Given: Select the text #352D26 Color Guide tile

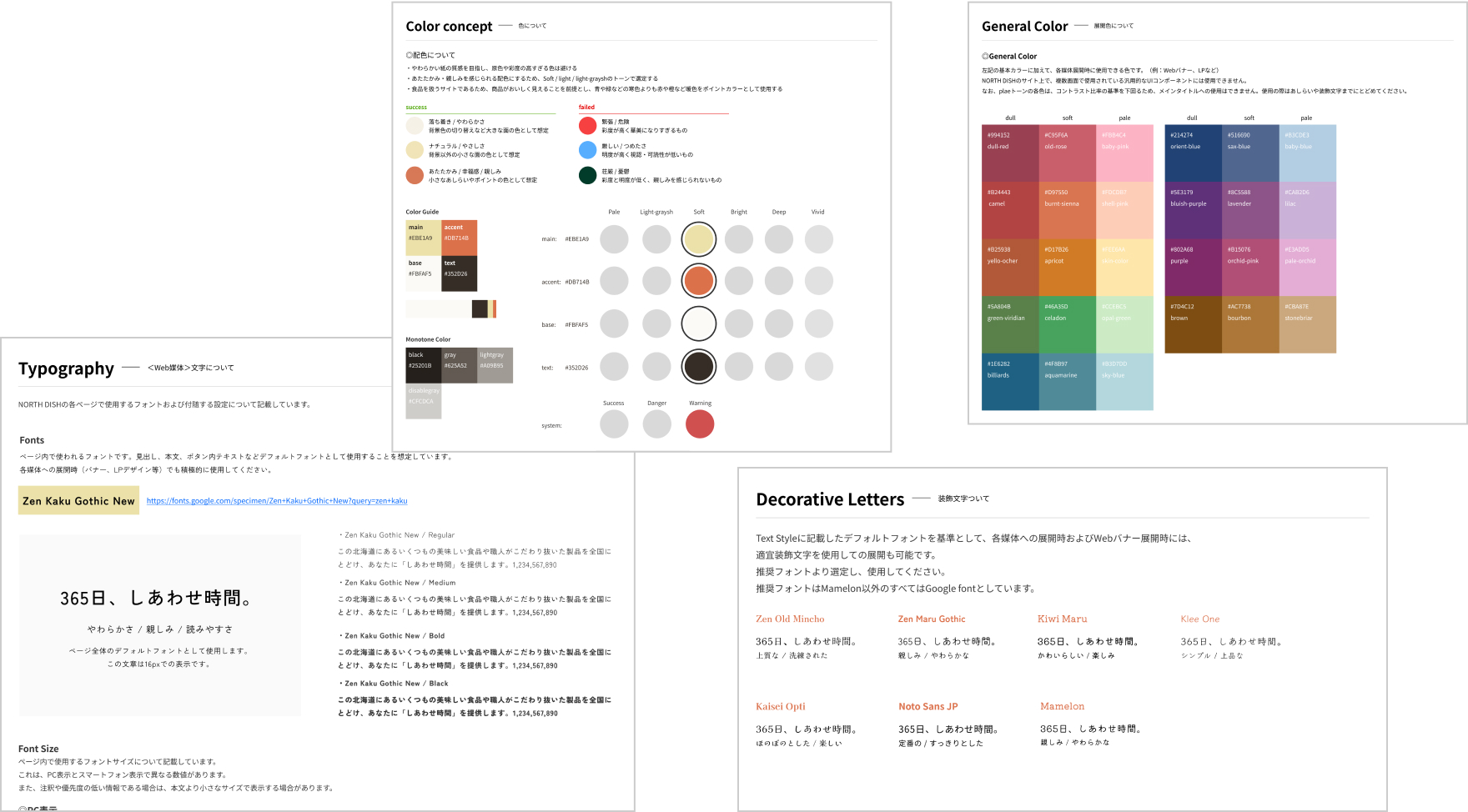Looking at the screenshot, I should (460, 273).
